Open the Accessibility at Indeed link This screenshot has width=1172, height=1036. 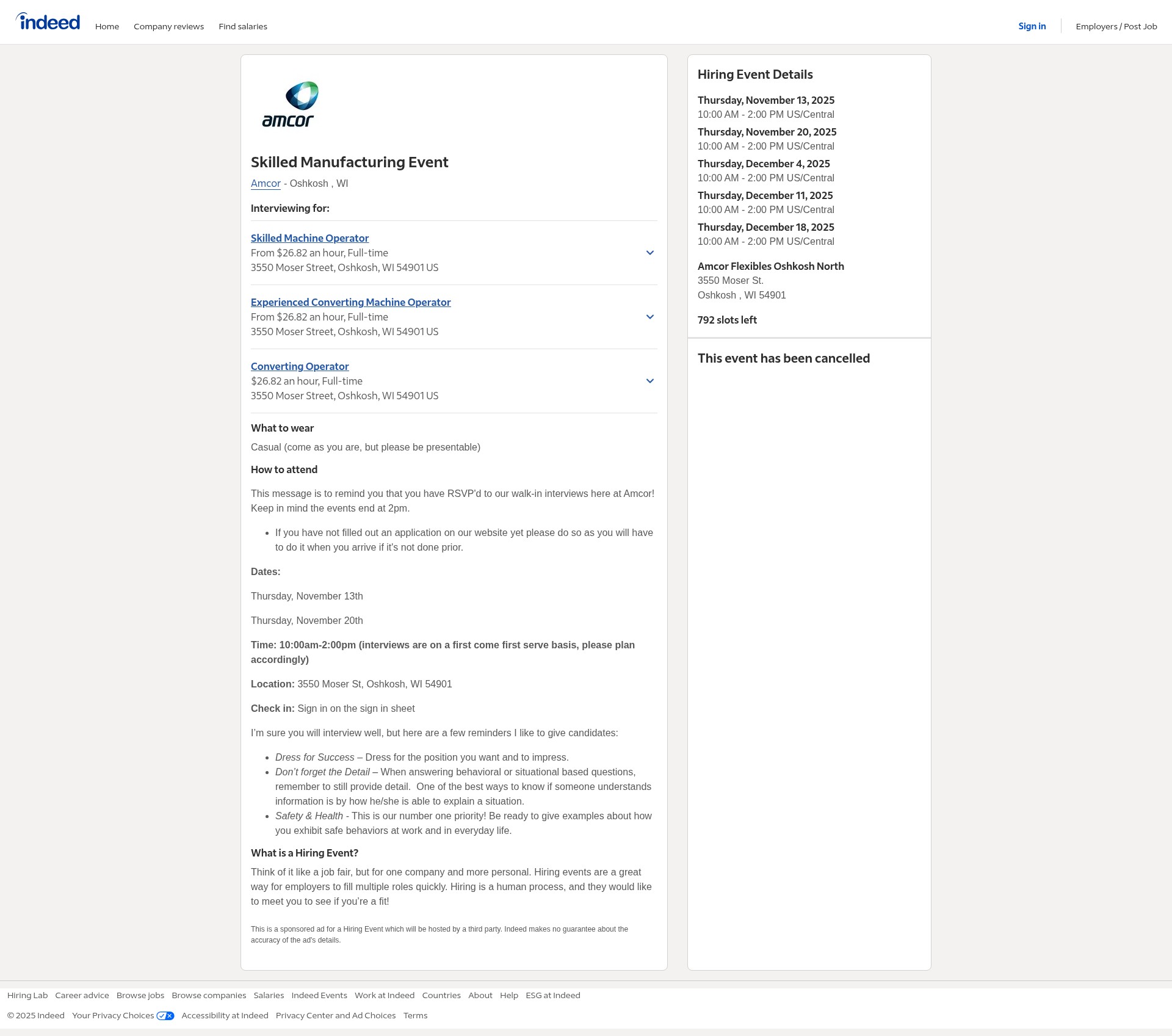tap(225, 1015)
